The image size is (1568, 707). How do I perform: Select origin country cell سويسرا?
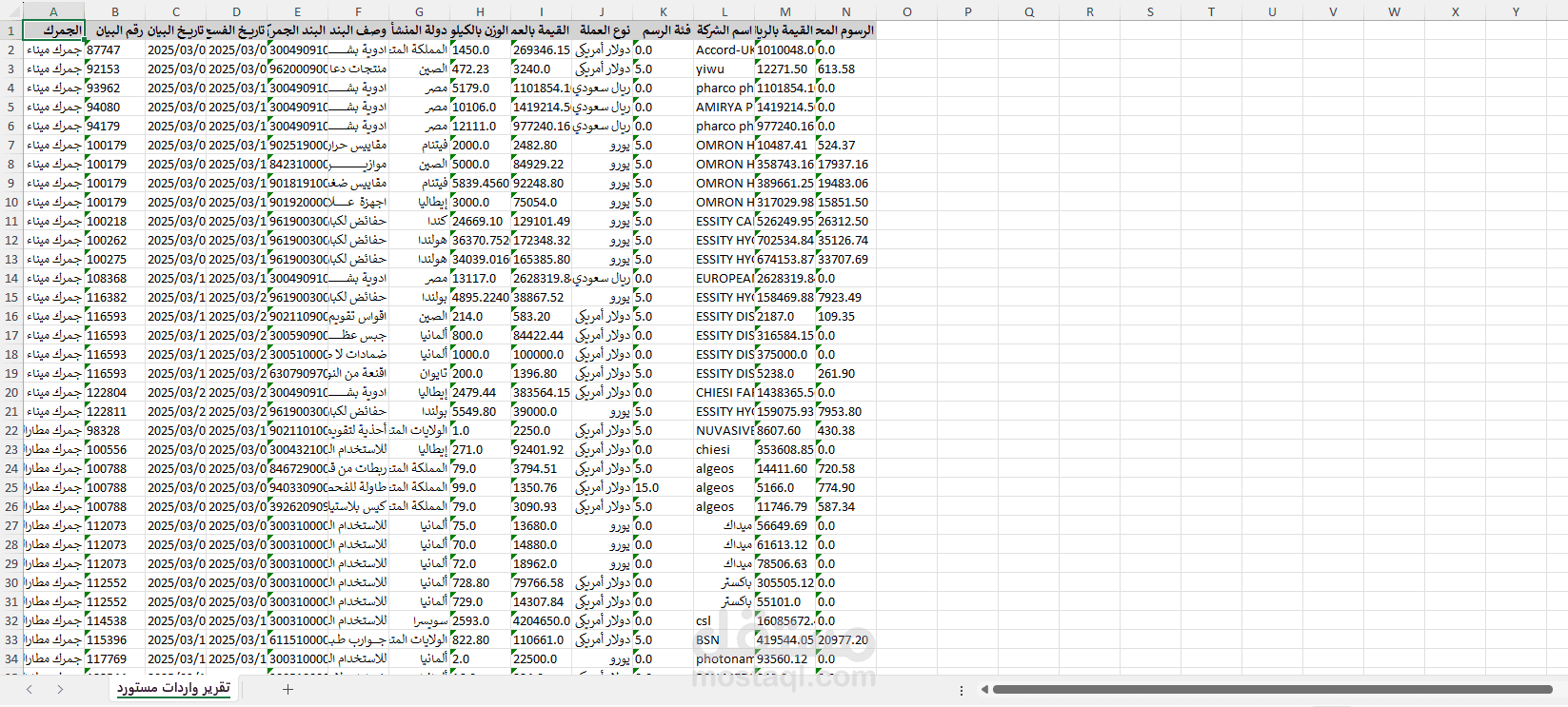pos(420,620)
